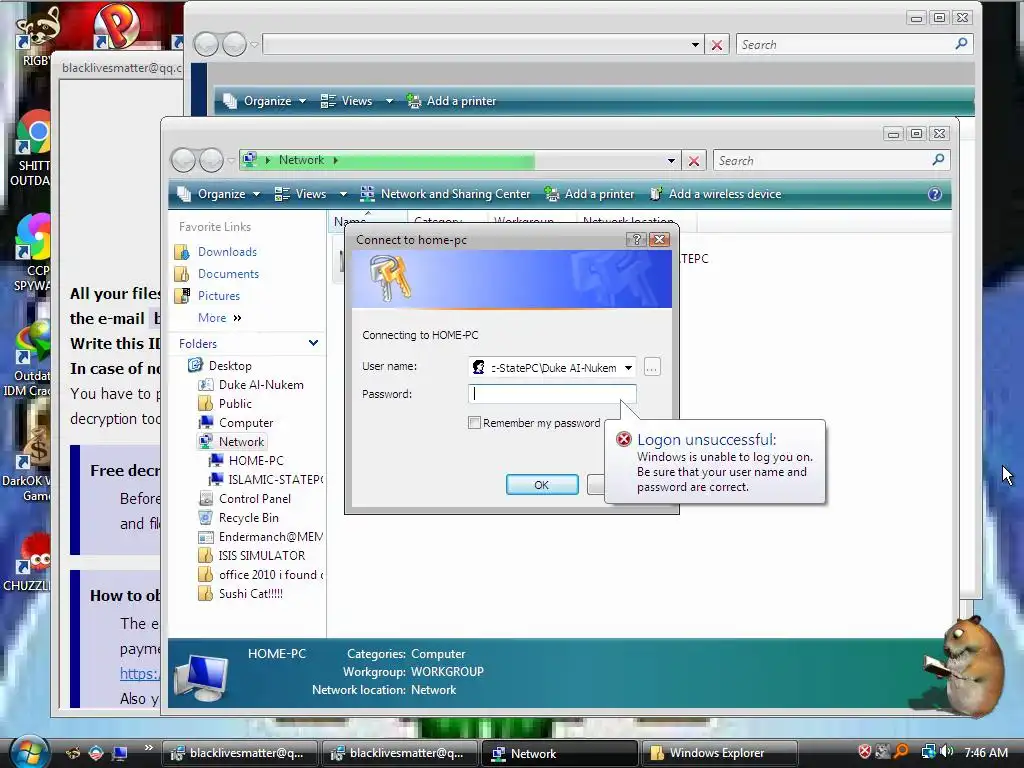Click the Windows Start orb
The height and width of the screenshot is (768, 1024).
29,752
